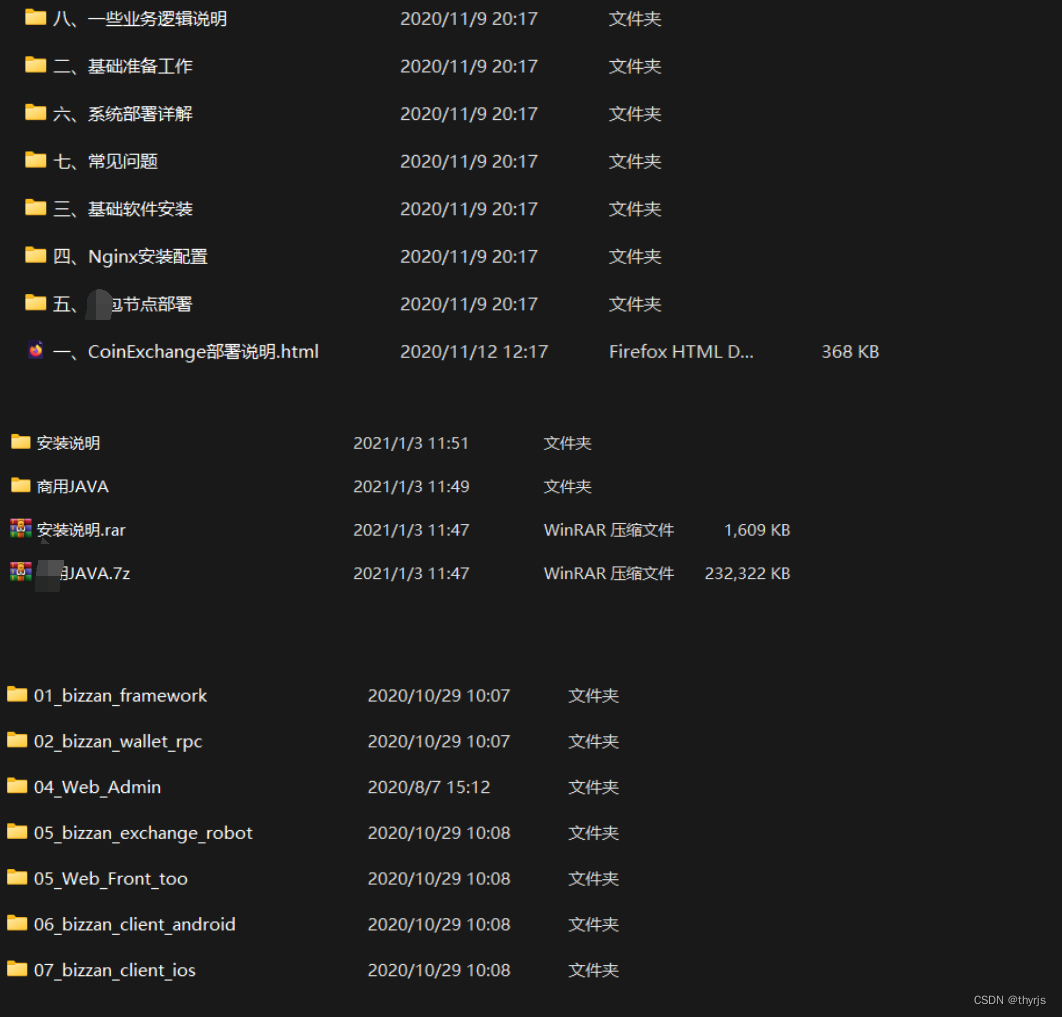Click the file name 一、CoinExchange部署说明.html
This screenshot has height=1017, width=1062.
pos(185,351)
